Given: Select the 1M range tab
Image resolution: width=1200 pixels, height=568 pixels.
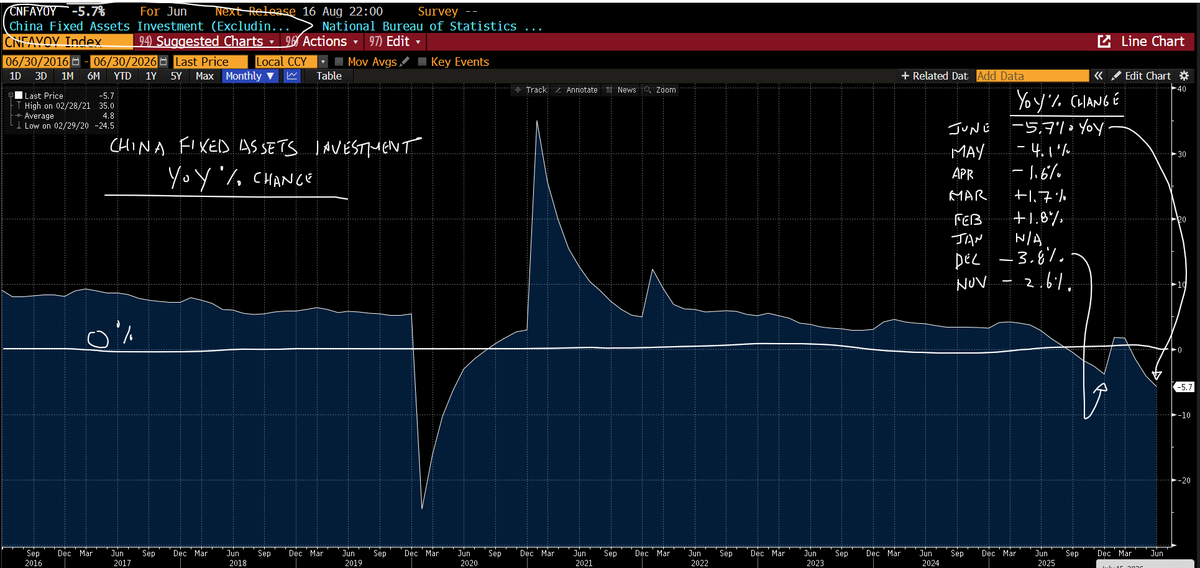Looking at the screenshot, I should [x=68, y=76].
